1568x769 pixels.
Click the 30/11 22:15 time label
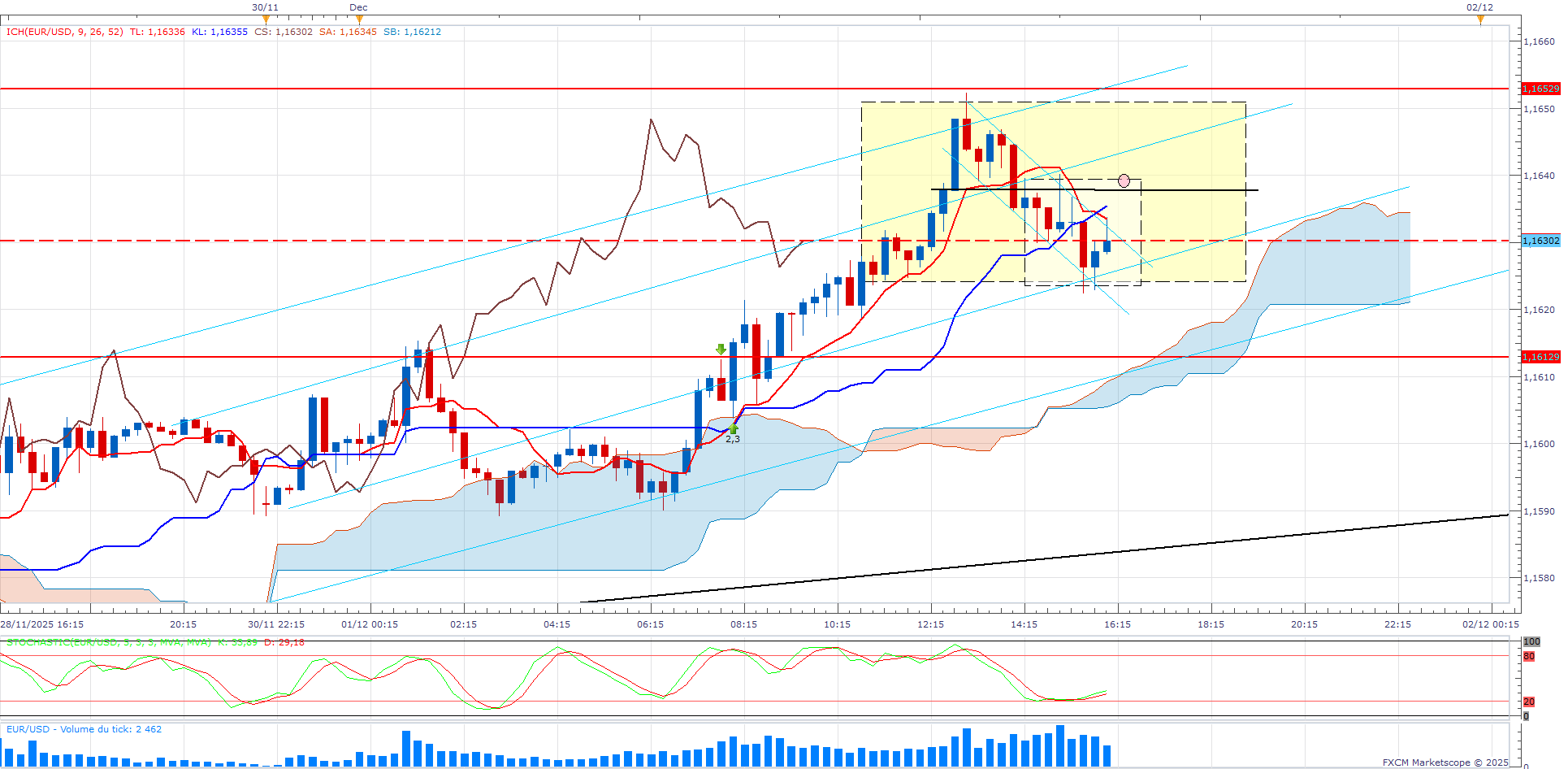276,624
